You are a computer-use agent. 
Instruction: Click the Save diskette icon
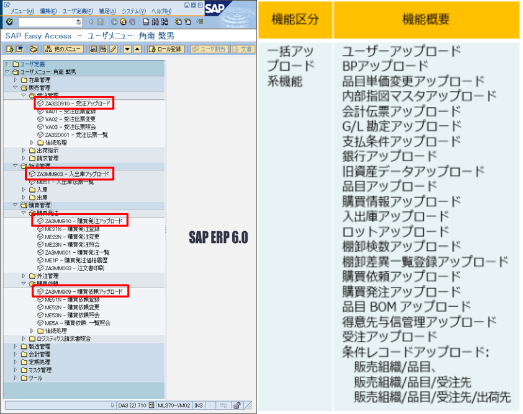(100, 22)
